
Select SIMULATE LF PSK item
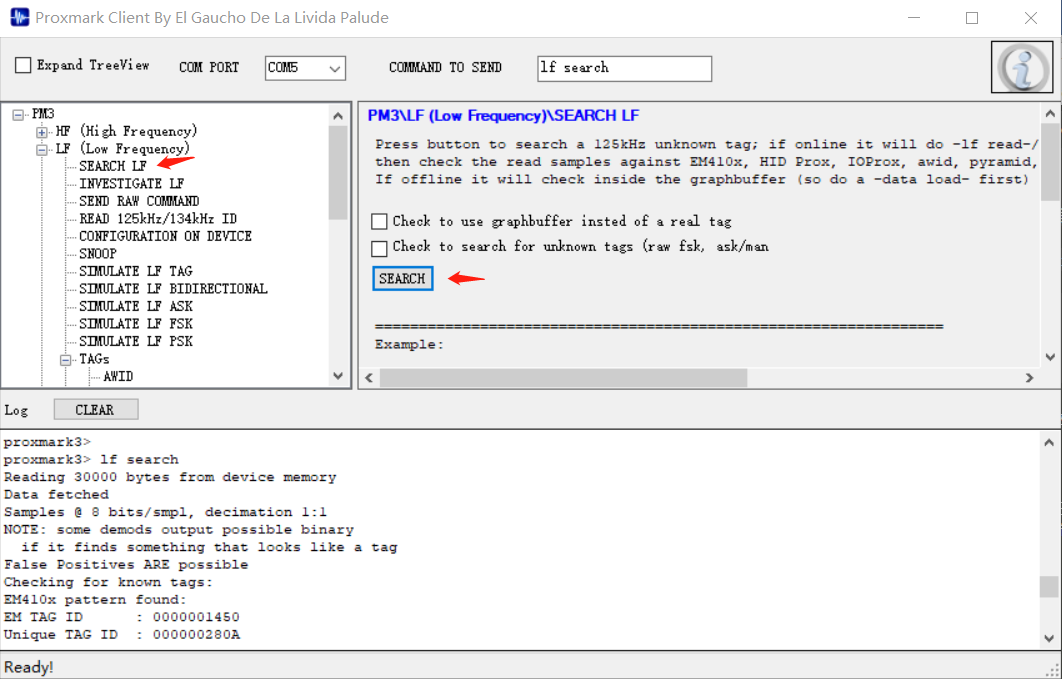point(135,341)
